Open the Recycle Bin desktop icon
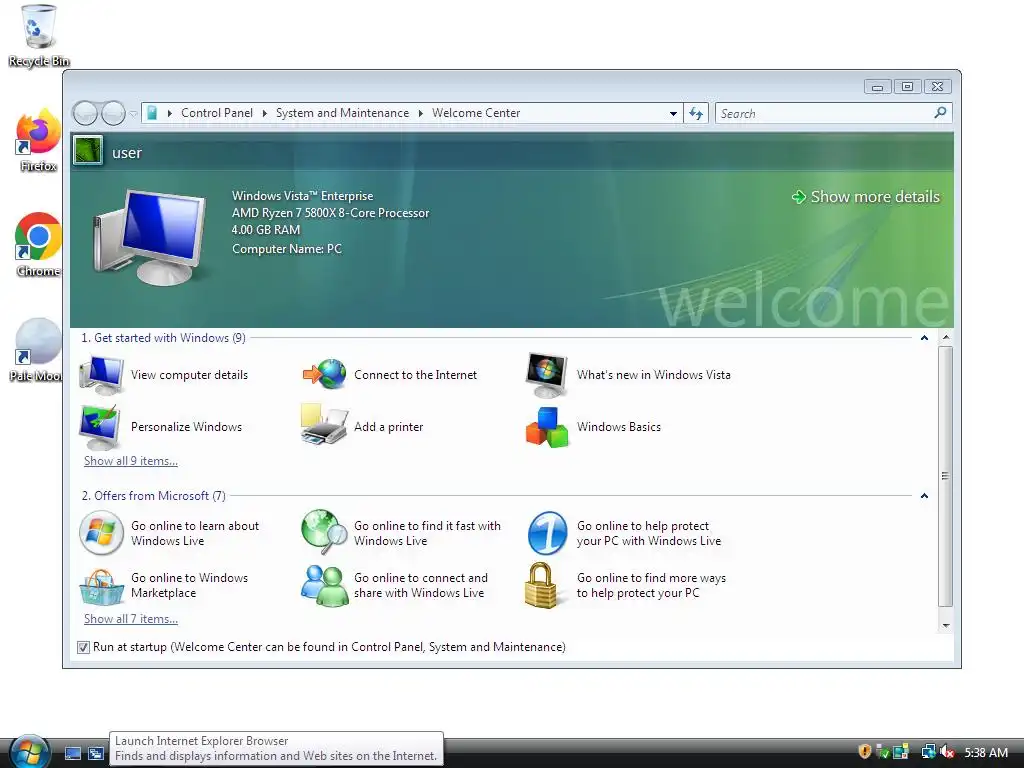This screenshot has width=1024, height=768. [x=39, y=35]
